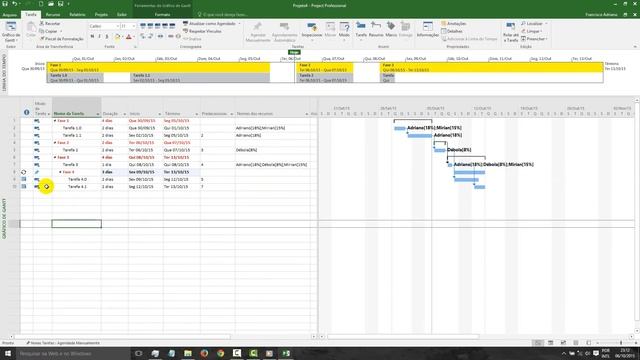Click the Recortar (cut) icon
Screen dimensions: 640x360
[x=42, y=24]
